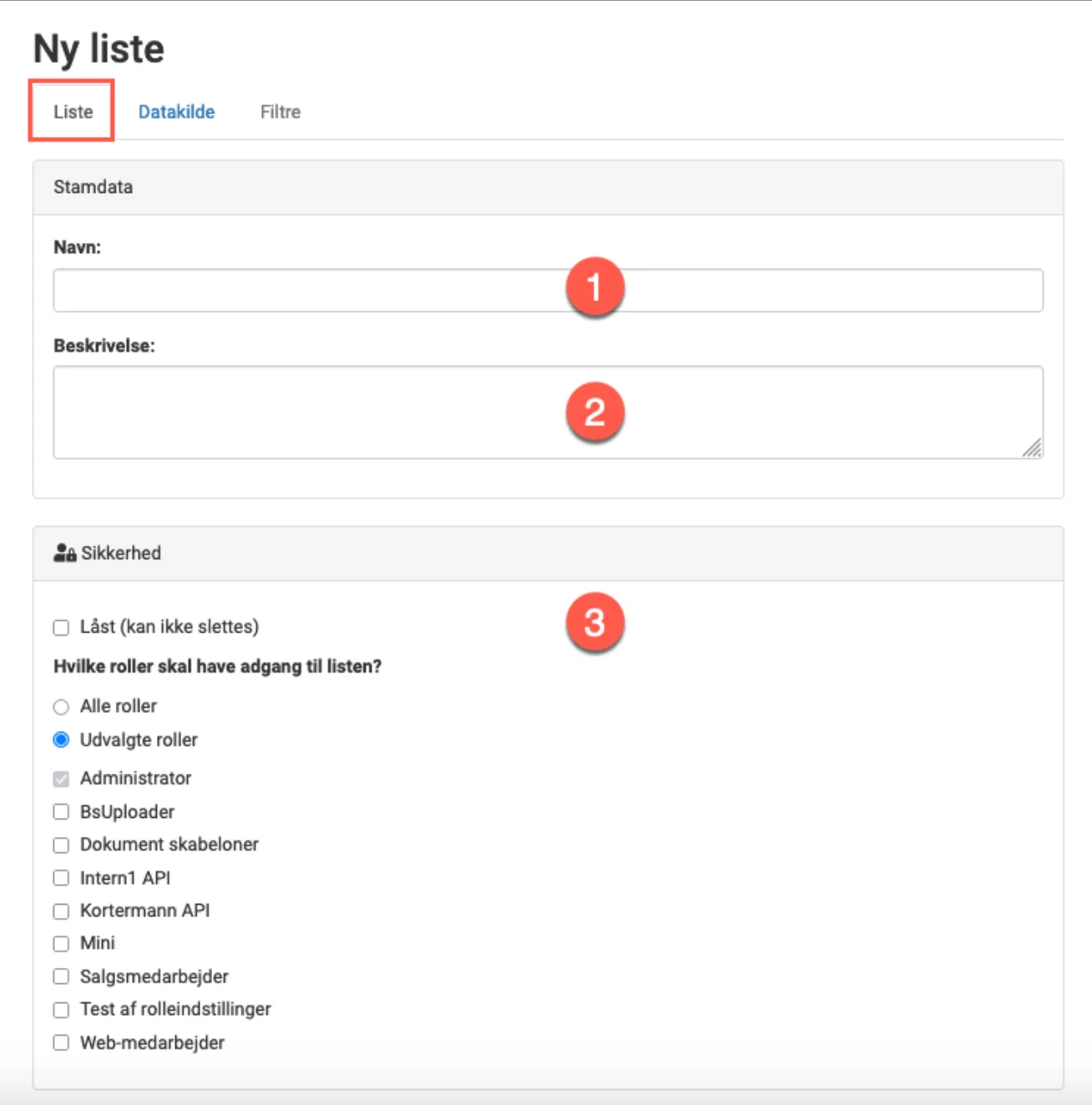Check the BsUploader role checkbox
This screenshot has height=1105, width=1092.
click(x=61, y=812)
